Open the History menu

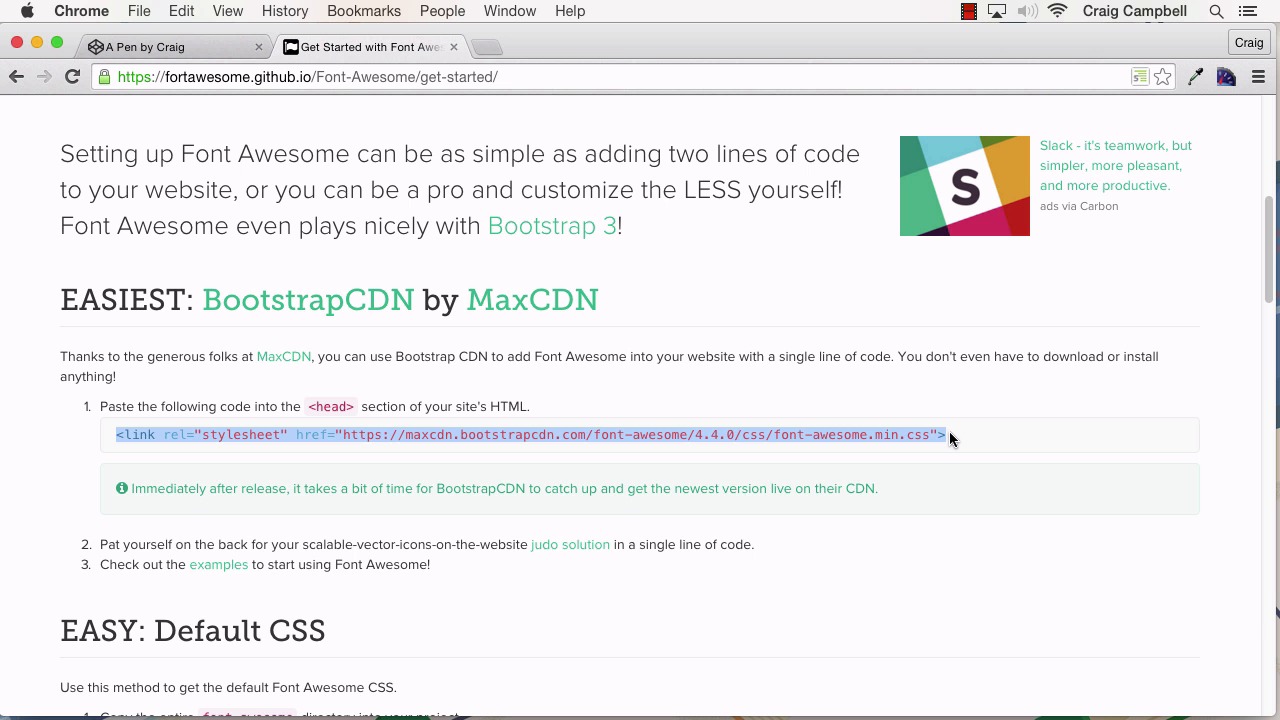285,11
